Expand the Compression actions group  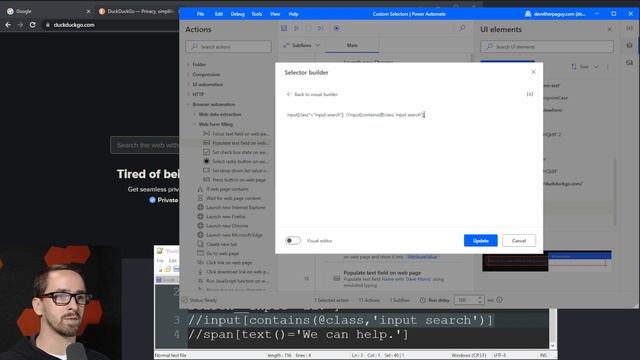point(189,74)
